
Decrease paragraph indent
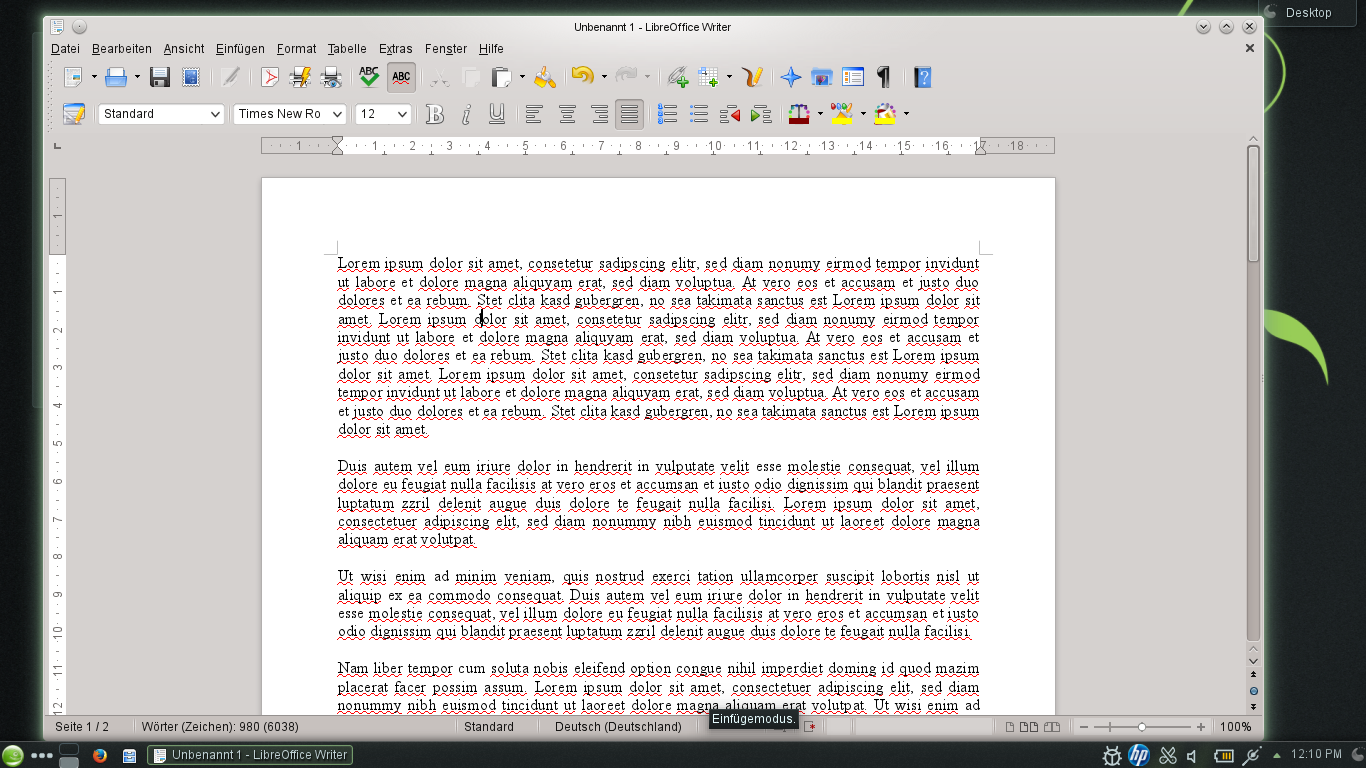click(x=730, y=114)
